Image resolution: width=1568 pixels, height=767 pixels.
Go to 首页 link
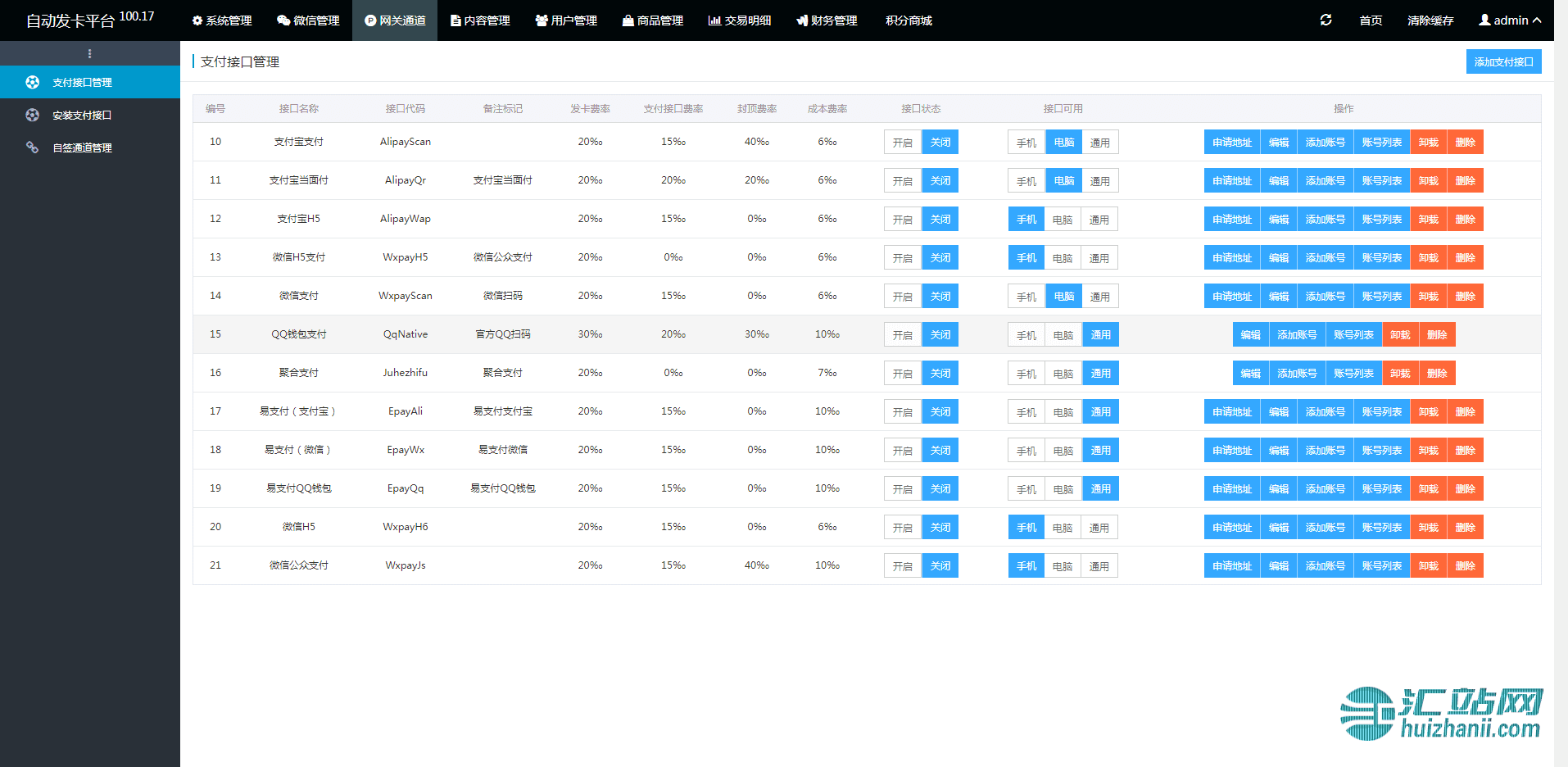click(1371, 20)
